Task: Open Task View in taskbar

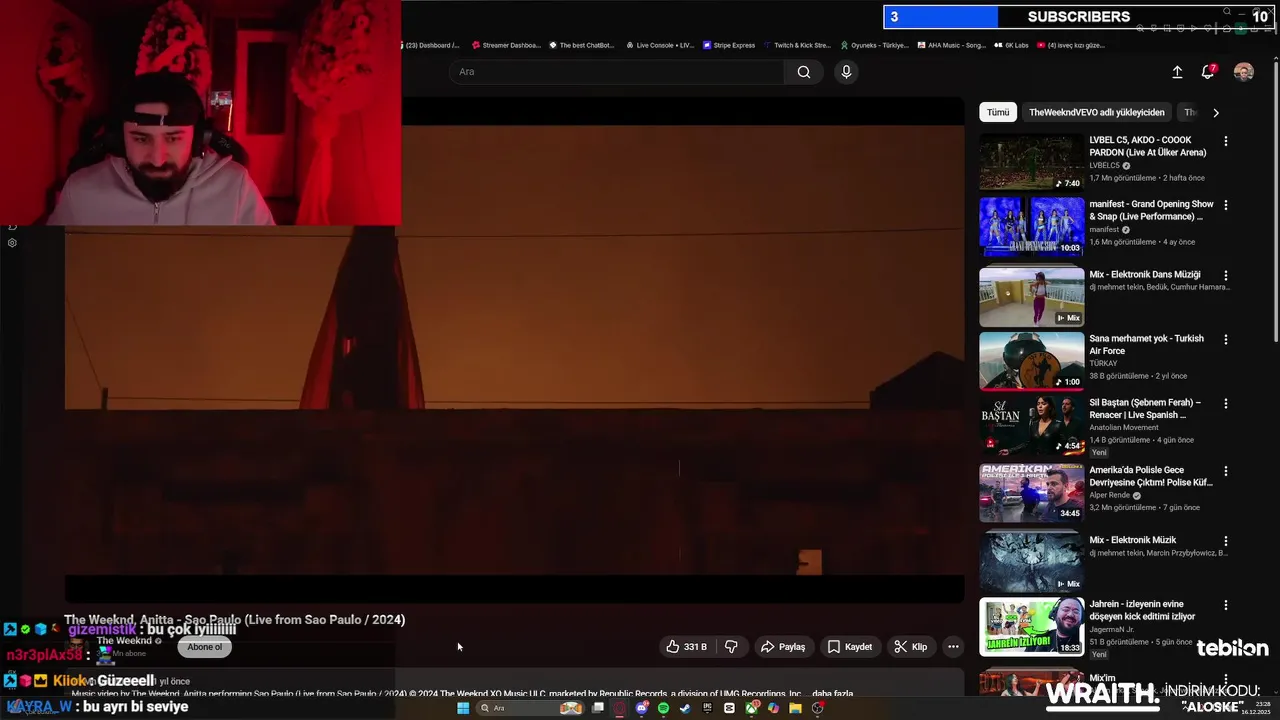Action: (x=597, y=708)
